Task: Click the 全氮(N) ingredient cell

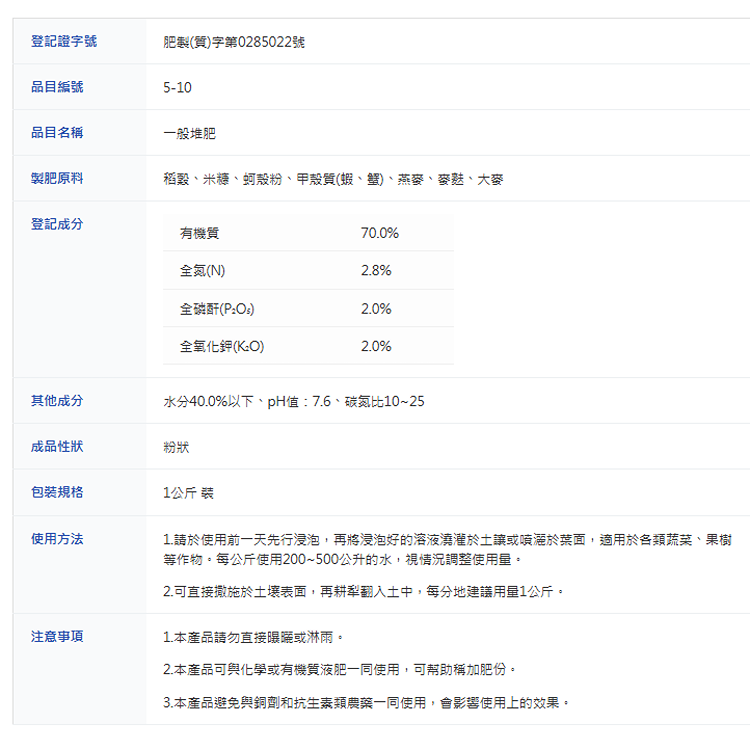Action: [x=202, y=271]
